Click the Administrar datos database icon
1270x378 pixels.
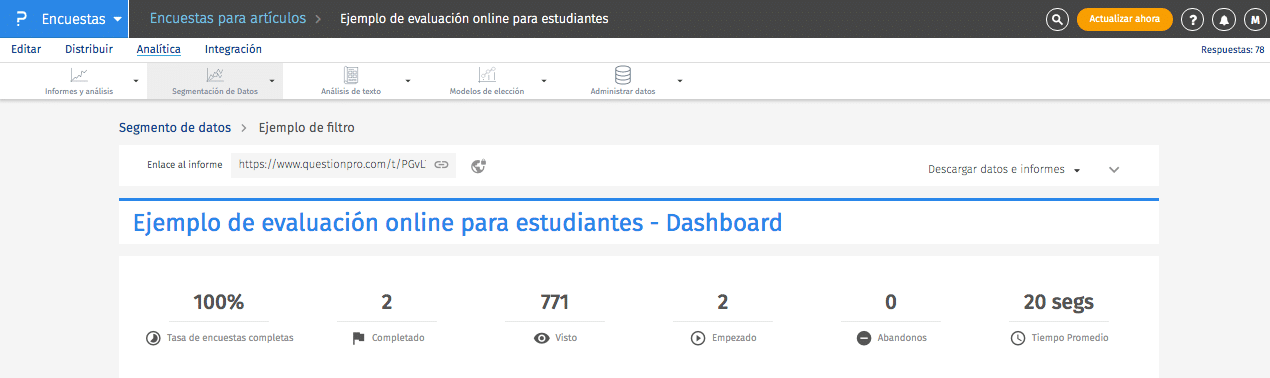tap(623, 75)
